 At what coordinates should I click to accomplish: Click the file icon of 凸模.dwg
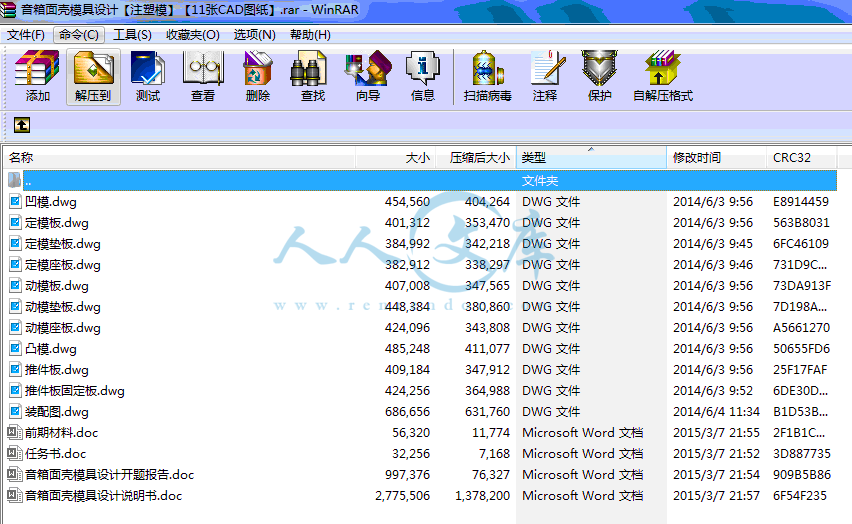(15, 348)
